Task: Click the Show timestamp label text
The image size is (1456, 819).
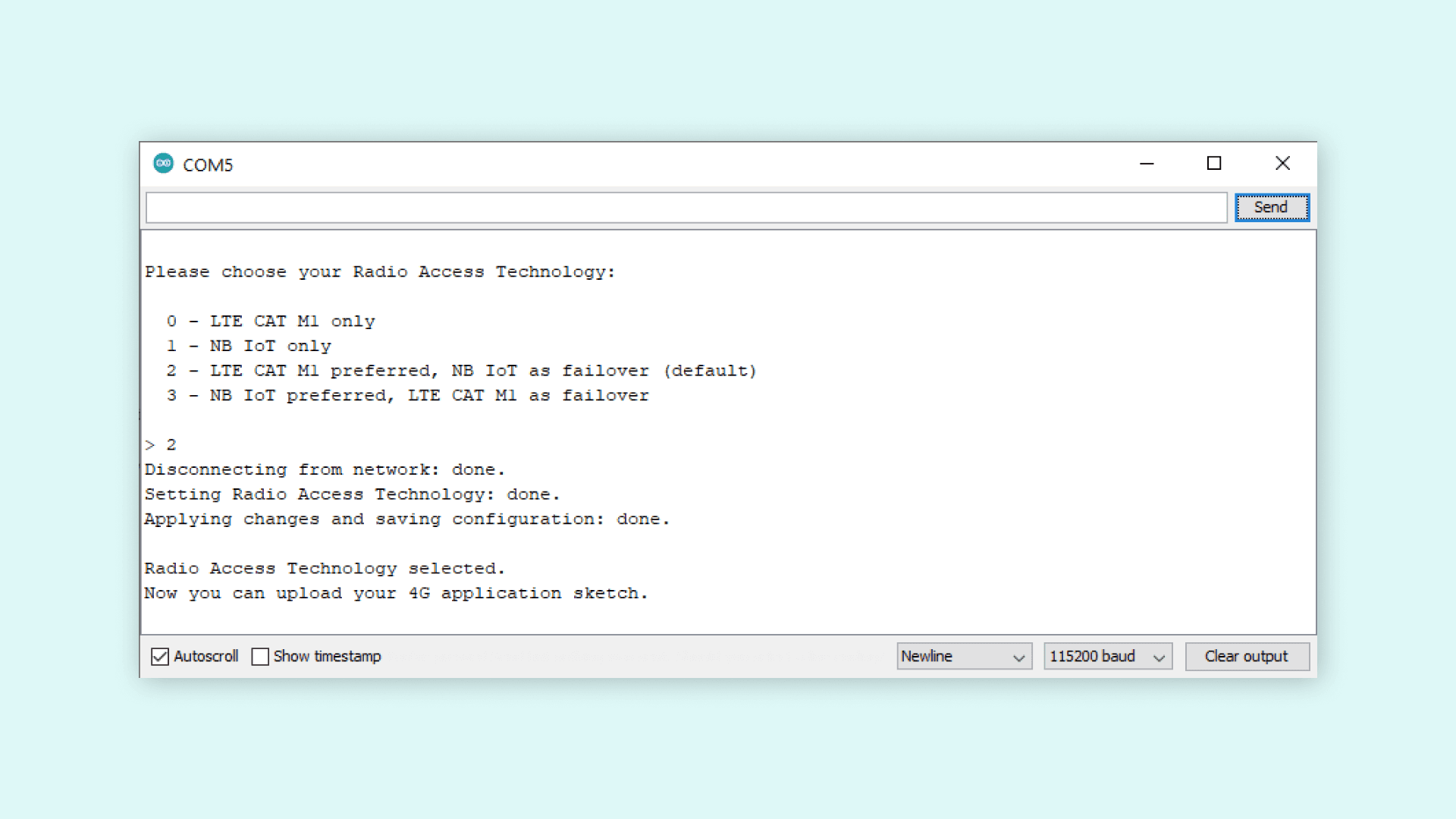Action: click(327, 657)
